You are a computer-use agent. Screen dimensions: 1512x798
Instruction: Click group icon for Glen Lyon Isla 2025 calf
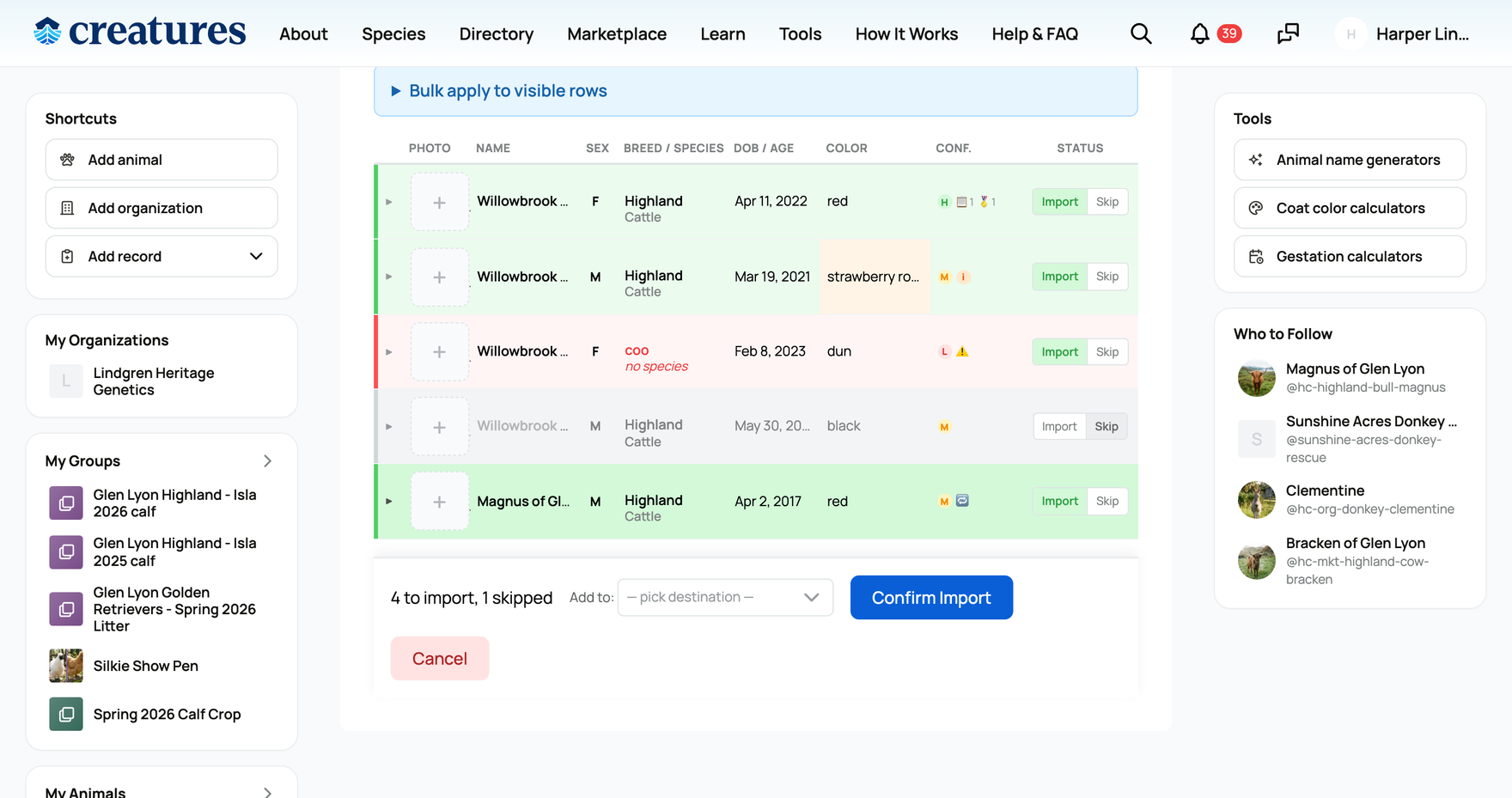coord(66,552)
